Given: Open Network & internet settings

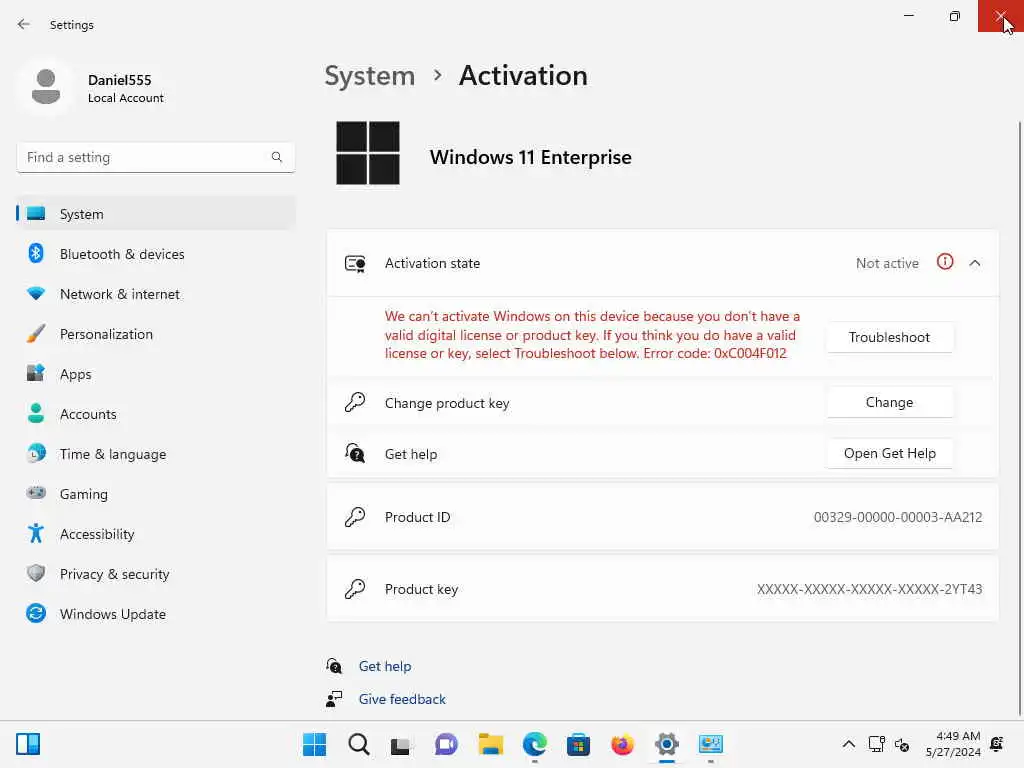Looking at the screenshot, I should [155, 294].
